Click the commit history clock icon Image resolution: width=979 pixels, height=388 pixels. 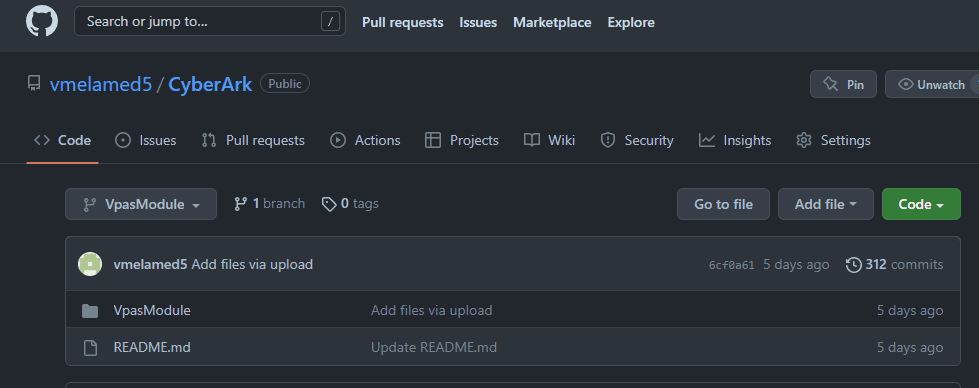click(x=854, y=265)
